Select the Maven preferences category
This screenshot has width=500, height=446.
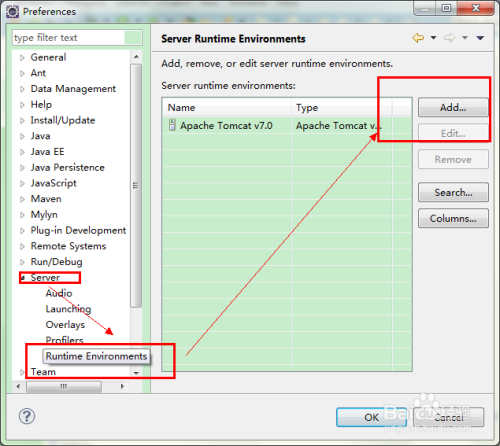point(46,199)
